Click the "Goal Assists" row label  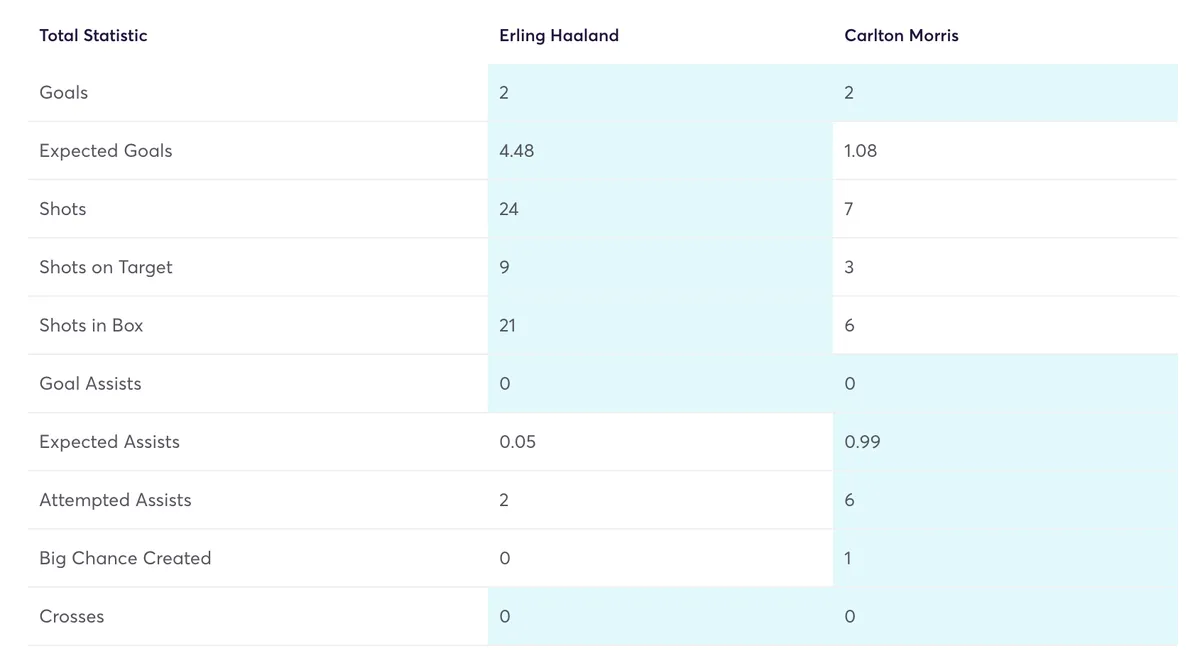pos(90,383)
